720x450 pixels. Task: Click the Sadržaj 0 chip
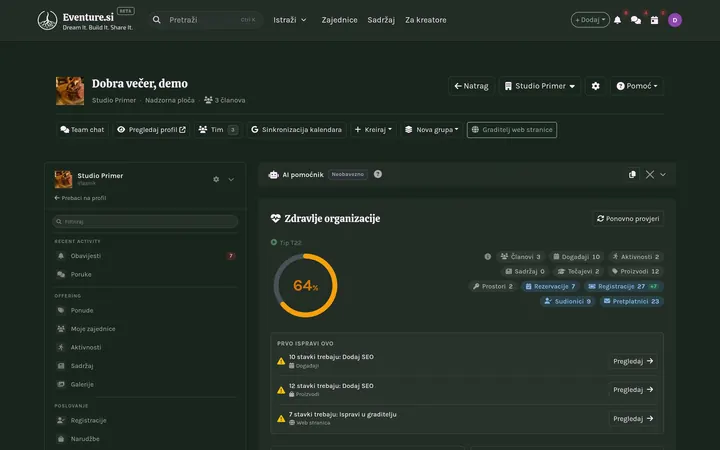(x=525, y=271)
